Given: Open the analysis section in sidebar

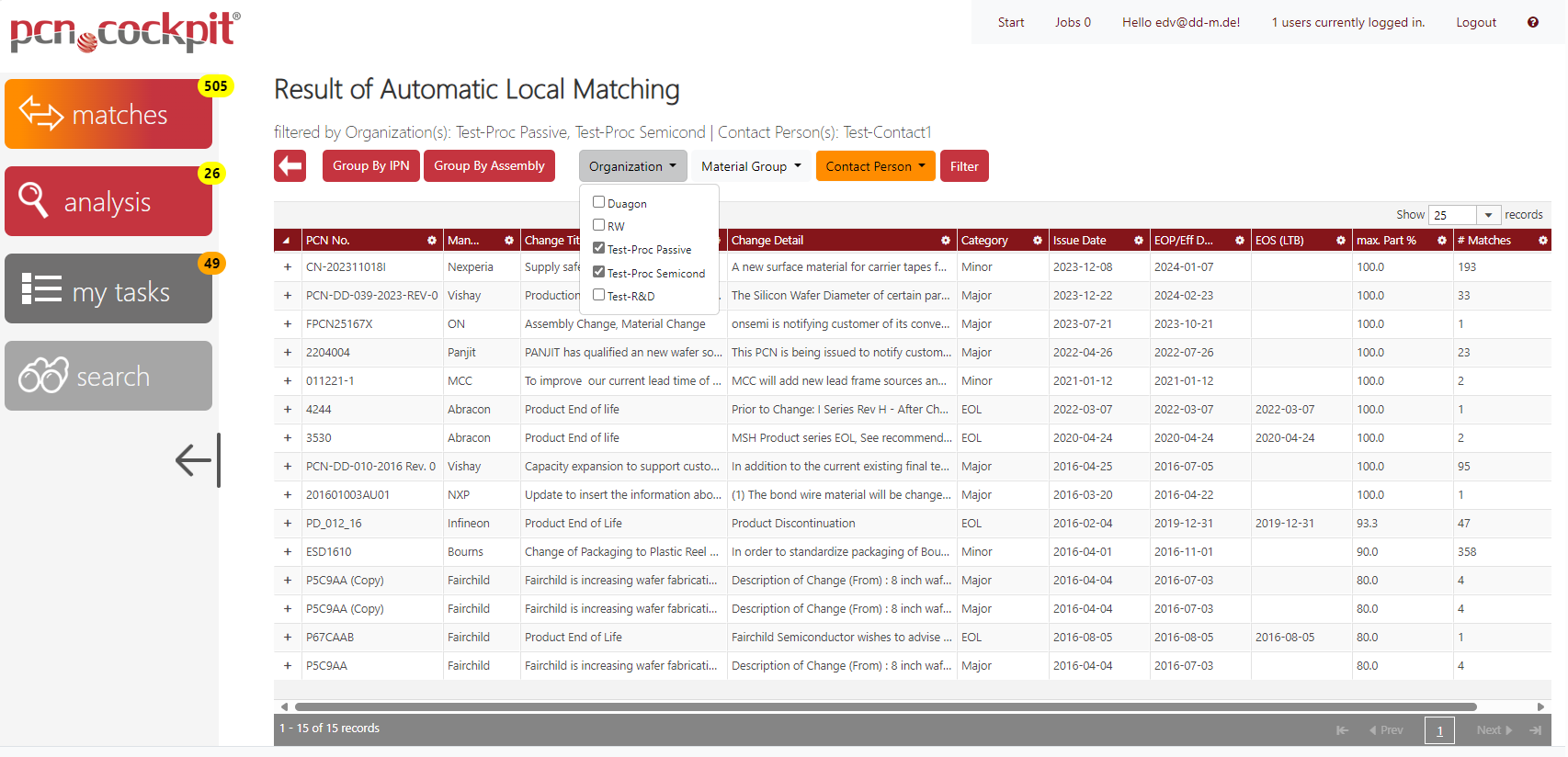Looking at the screenshot, I should (108, 201).
